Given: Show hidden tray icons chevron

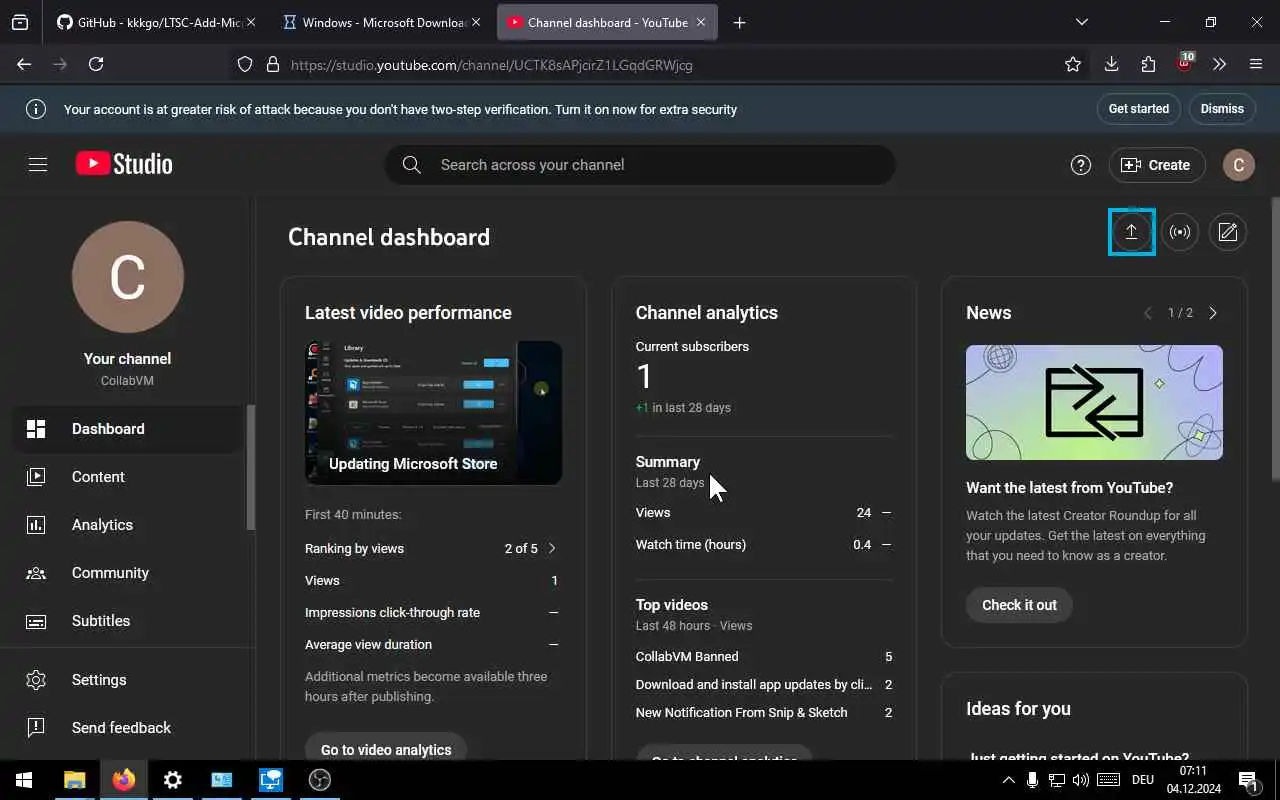Looking at the screenshot, I should pyautogui.click(x=1008, y=780).
